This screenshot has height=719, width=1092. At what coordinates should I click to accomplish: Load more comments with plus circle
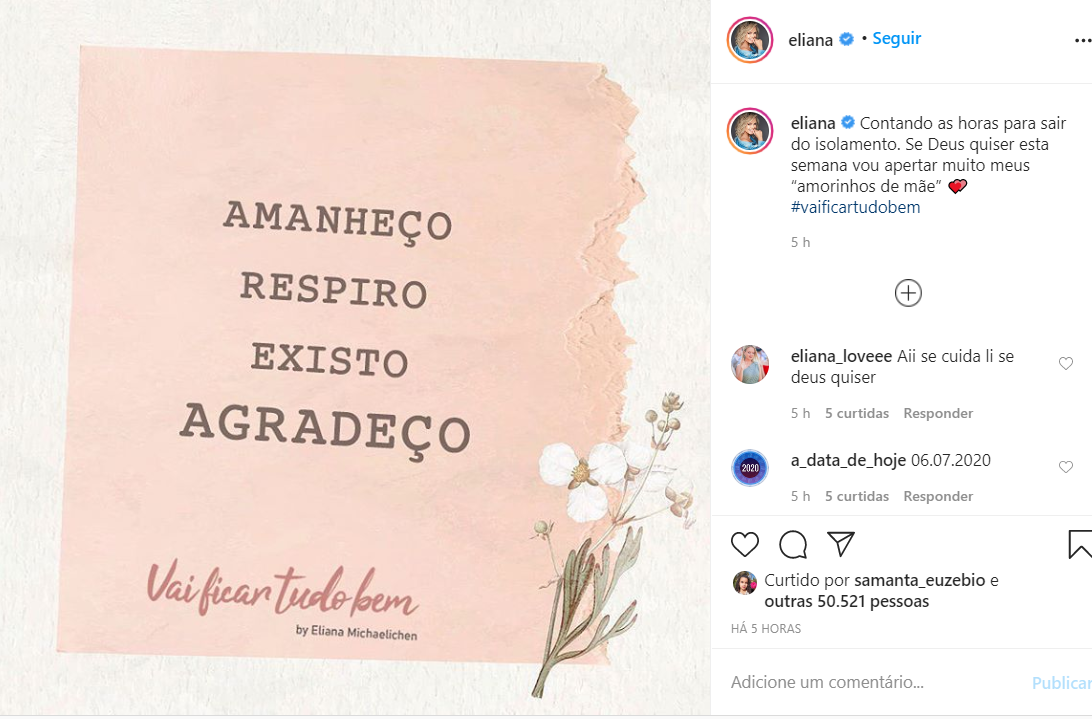908,293
